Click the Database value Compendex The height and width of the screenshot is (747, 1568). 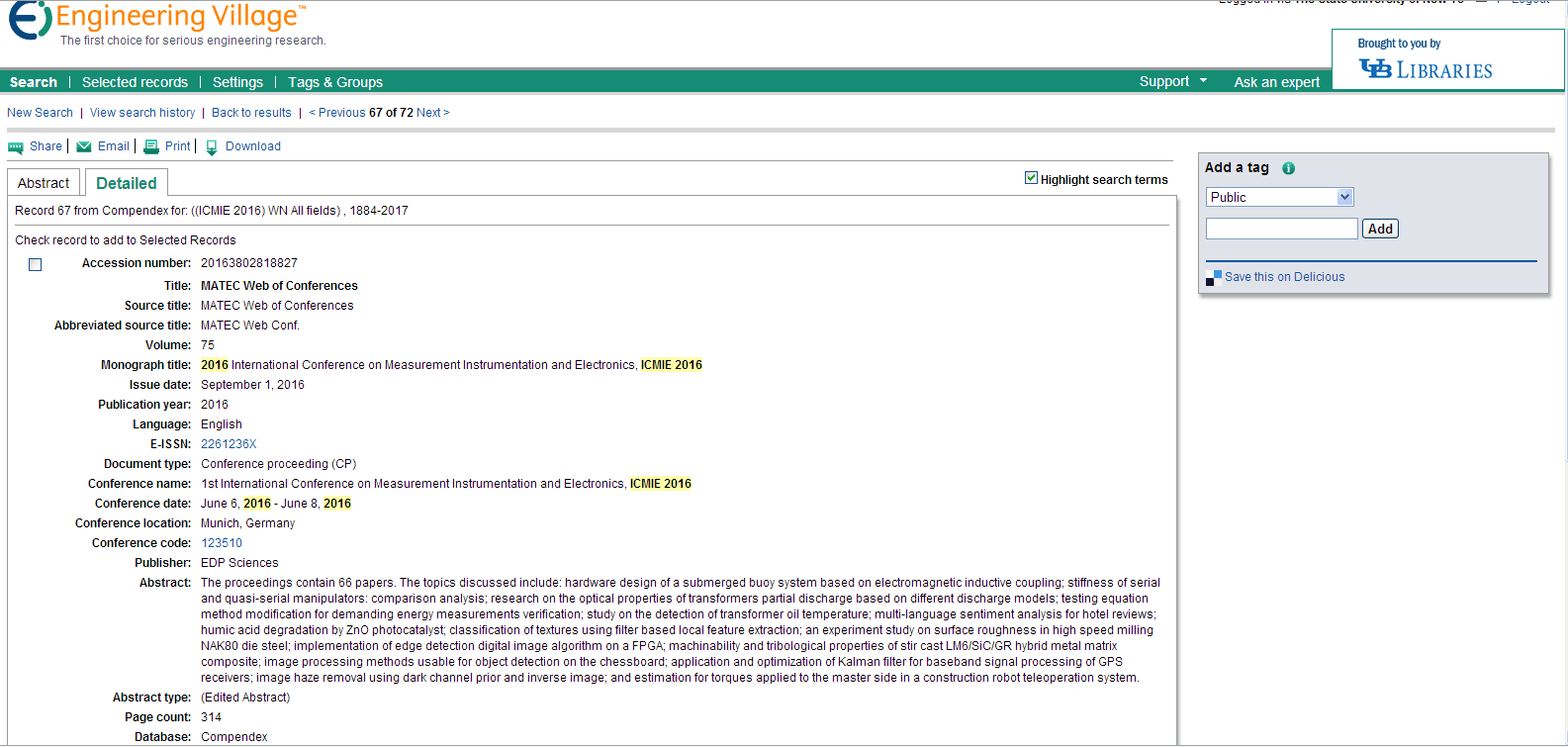[234, 737]
